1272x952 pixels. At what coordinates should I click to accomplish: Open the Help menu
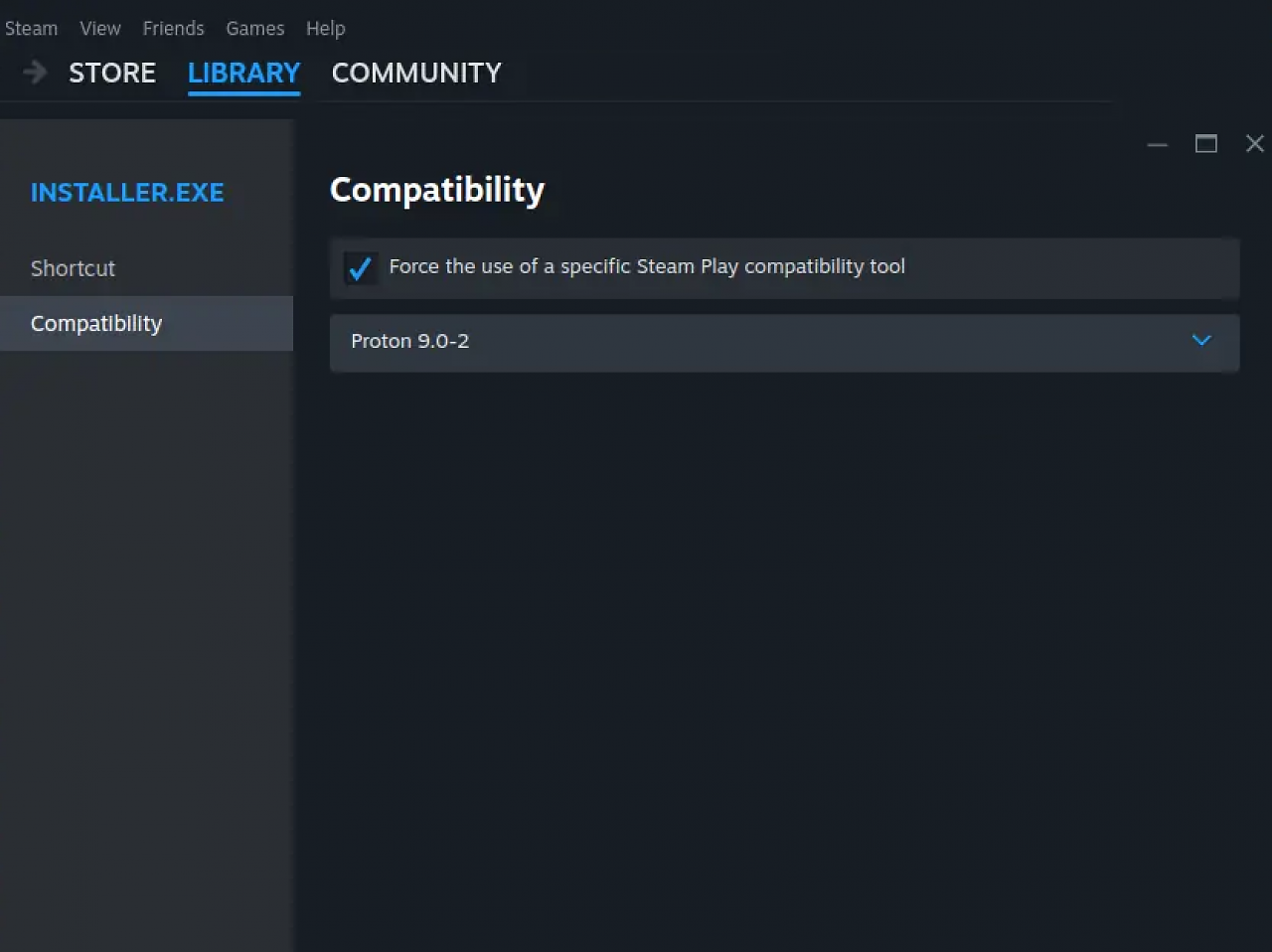point(326,29)
